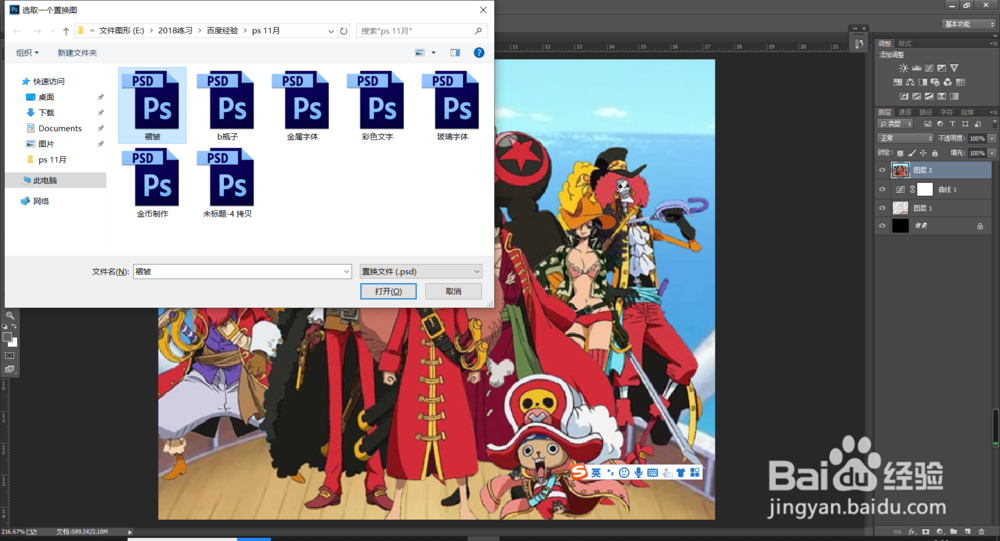Hide 图层 1 layer
This screenshot has width=1000, height=541.
882,207
